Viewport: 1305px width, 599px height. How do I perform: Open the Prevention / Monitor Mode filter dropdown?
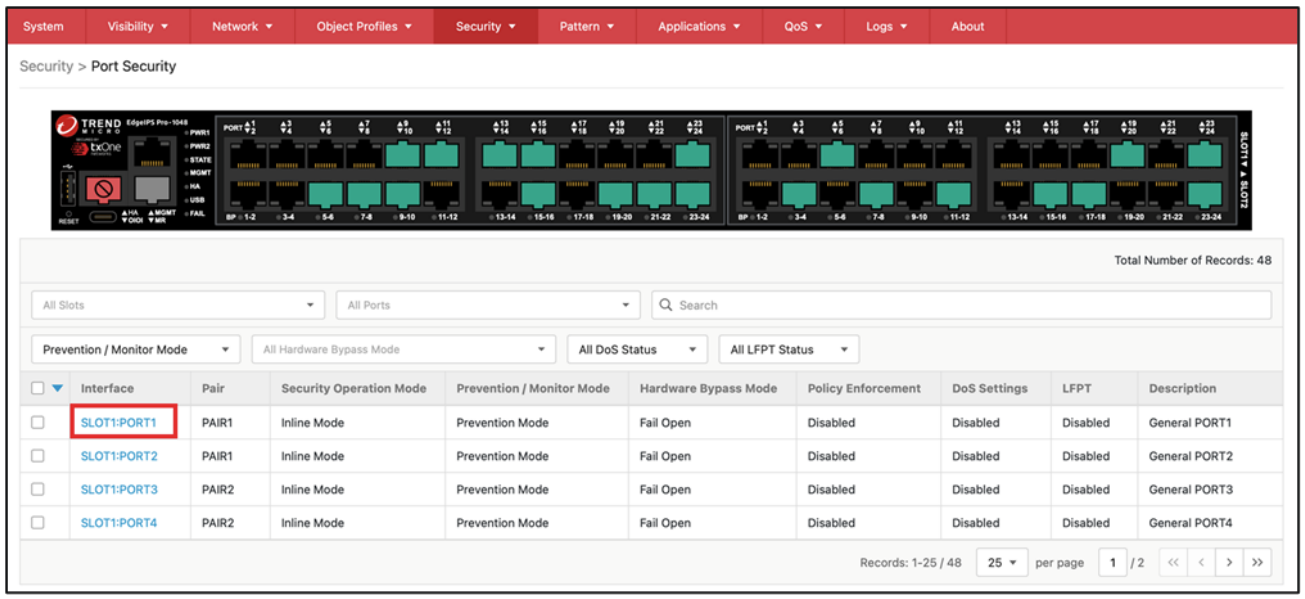pos(136,350)
